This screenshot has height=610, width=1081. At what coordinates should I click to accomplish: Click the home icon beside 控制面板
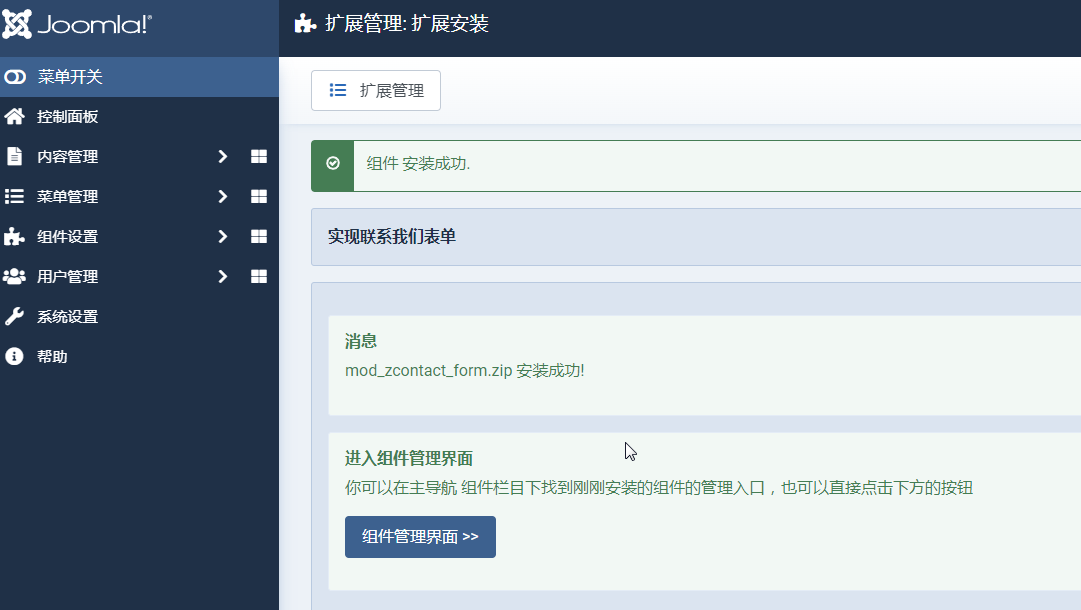pyautogui.click(x=14, y=116)
